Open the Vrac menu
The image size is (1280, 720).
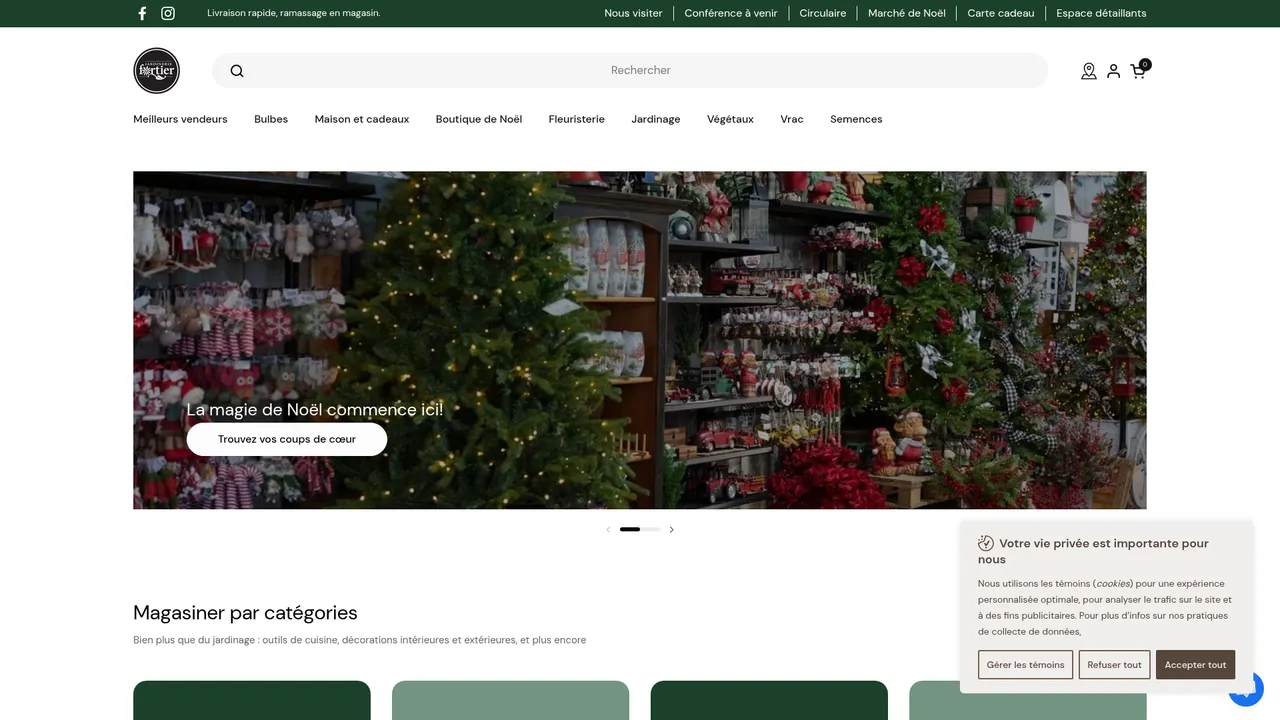[792, 119]
